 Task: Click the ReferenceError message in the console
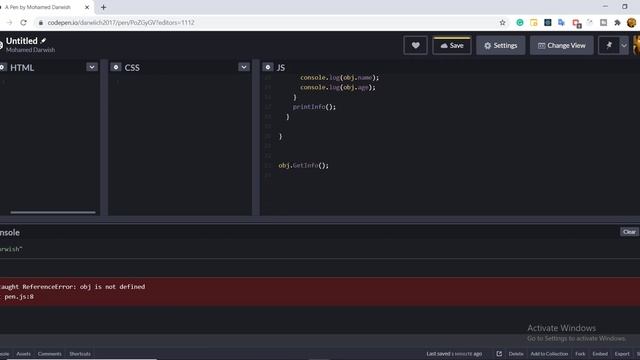pyautogui.click(x=73, y=287)
